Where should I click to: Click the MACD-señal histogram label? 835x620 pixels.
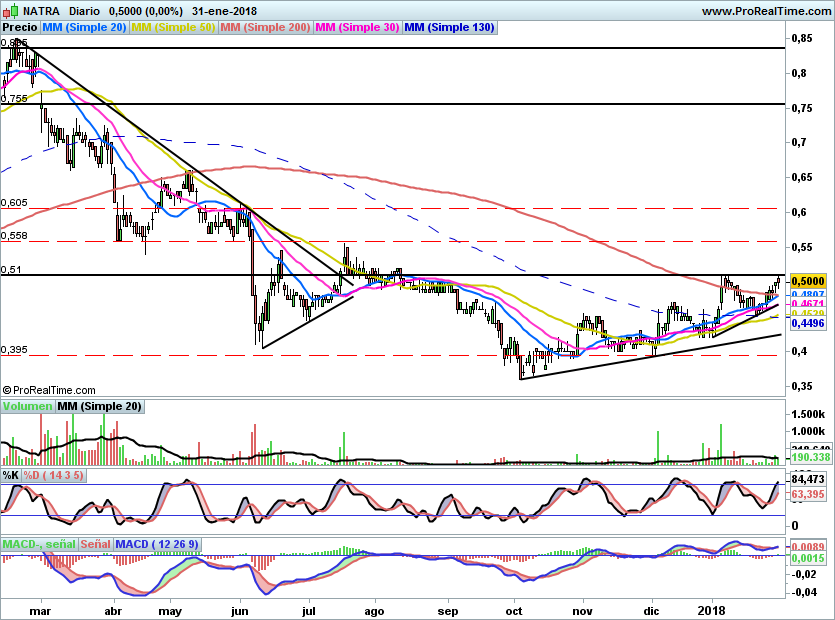point(38,544)
